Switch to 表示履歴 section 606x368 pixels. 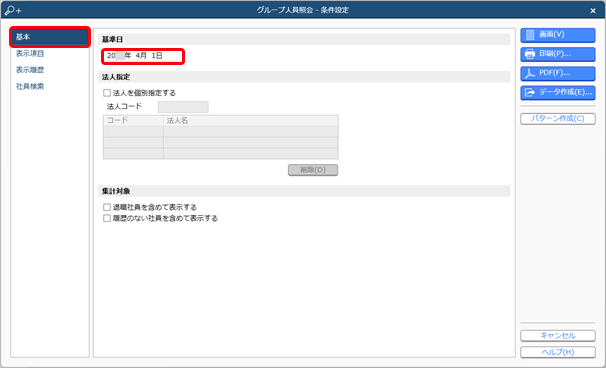point(30,70)
